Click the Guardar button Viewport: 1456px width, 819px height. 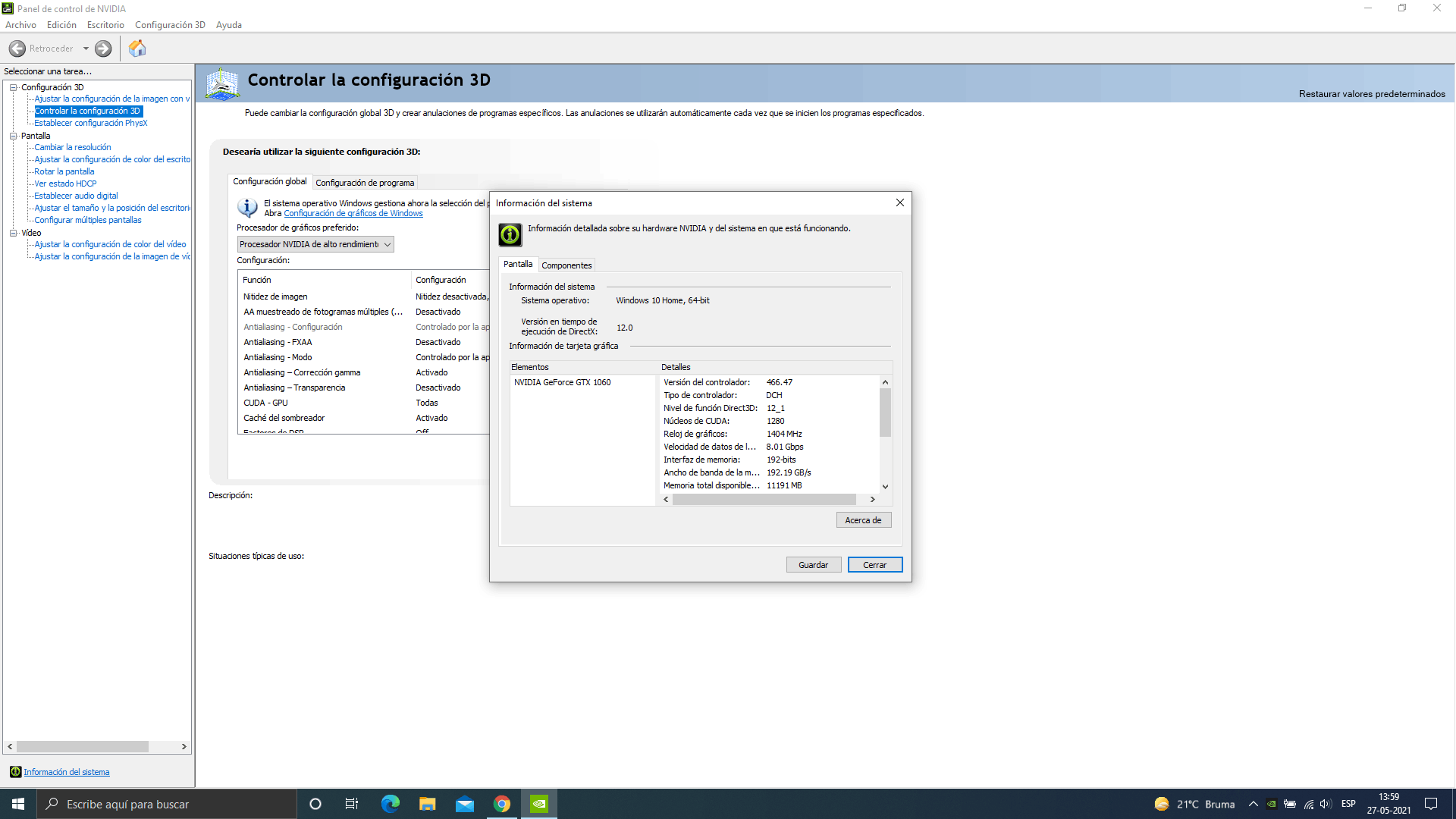pyautogui.click(x=813, y=565)
